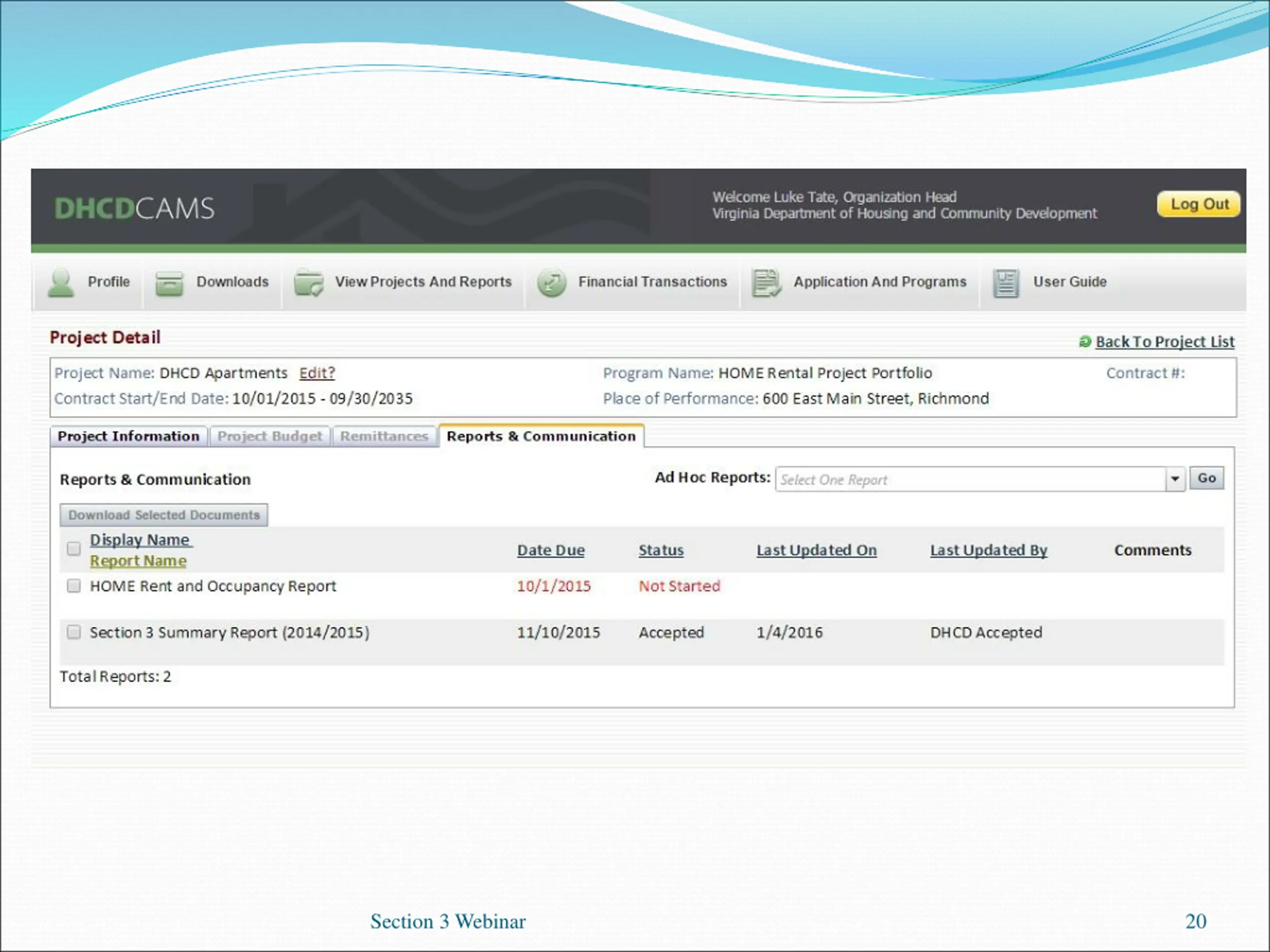The height and width of the screenshot is (952, 1270).
Task: Check the Section 3 Summary Report box
Action: (73, 632)
